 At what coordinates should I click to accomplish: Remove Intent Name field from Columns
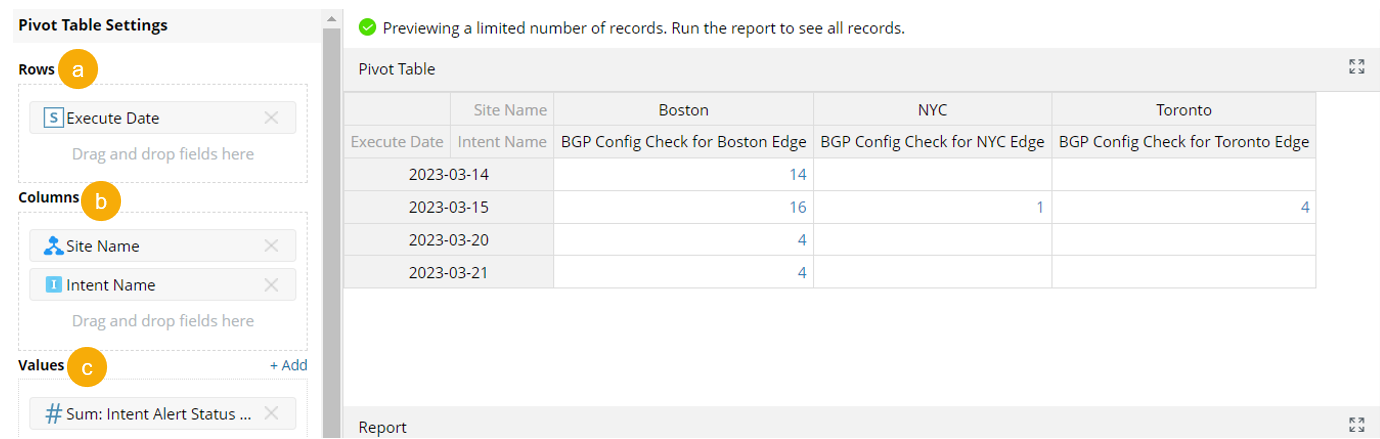(271, 285)
